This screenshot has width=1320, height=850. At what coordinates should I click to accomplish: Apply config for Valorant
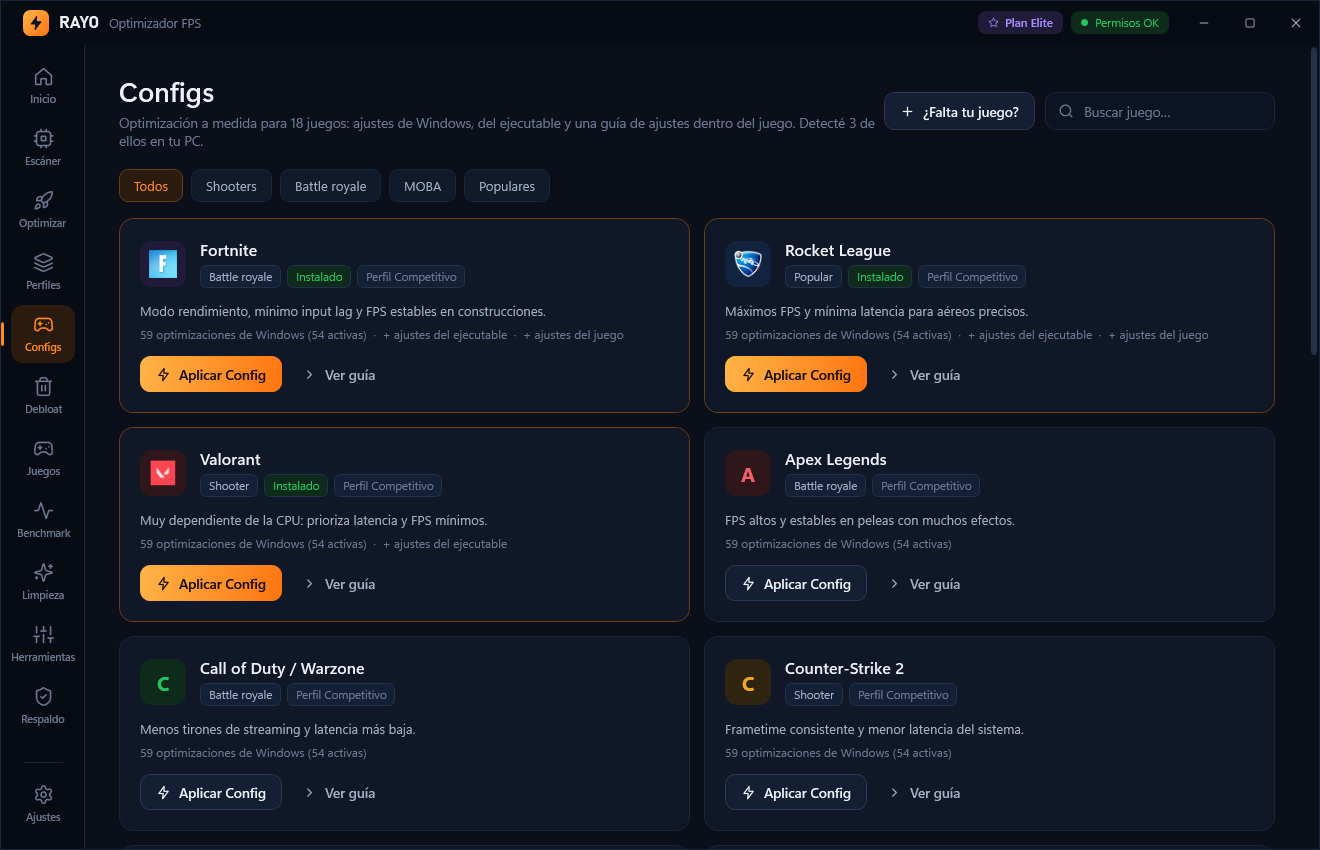point(211,584)
